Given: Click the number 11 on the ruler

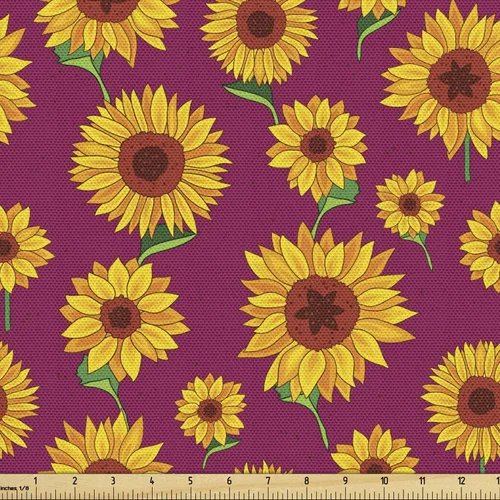Looking at the screenshot, I should tap(423, 481).
